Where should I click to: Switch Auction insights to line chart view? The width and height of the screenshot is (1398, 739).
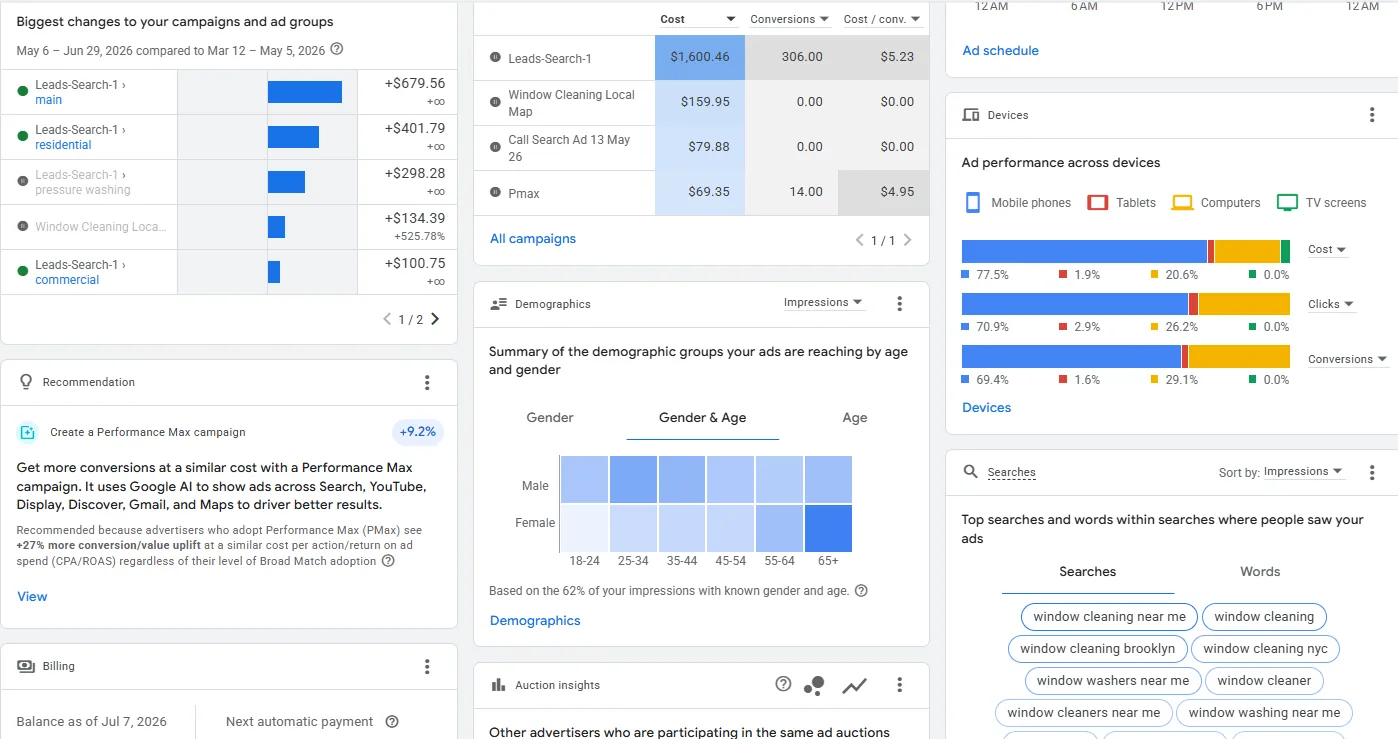pyautogui.click(x=855, y=685)
